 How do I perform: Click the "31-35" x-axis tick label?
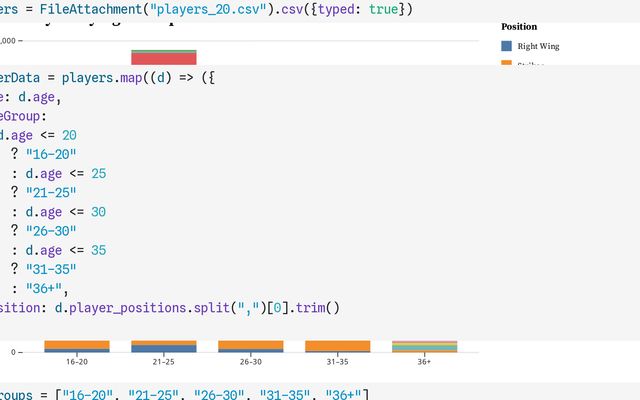pyautogui.click(x=338, y=362)
